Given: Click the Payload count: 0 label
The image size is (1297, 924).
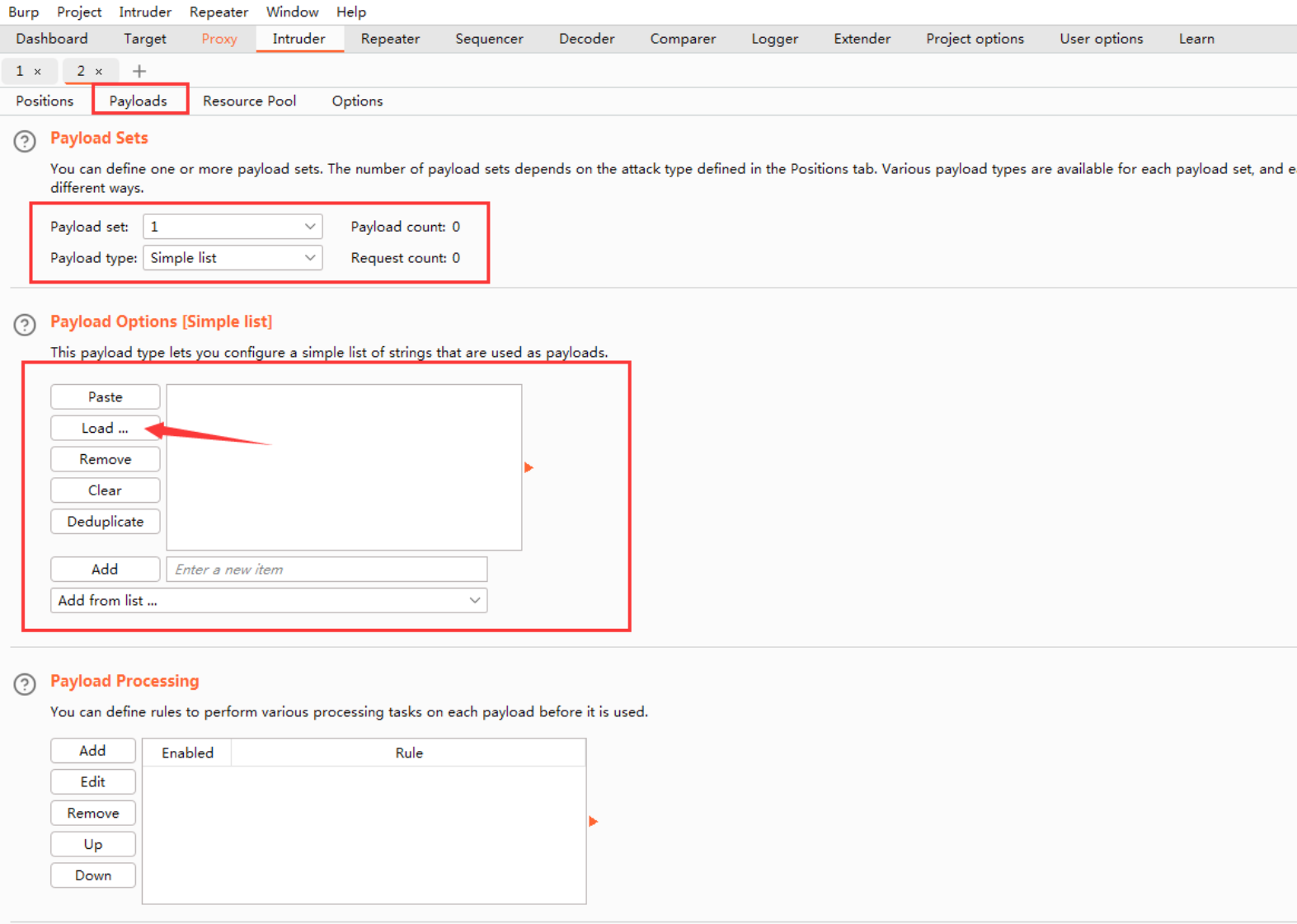Looking at the screenshot, I should point(406,227).
